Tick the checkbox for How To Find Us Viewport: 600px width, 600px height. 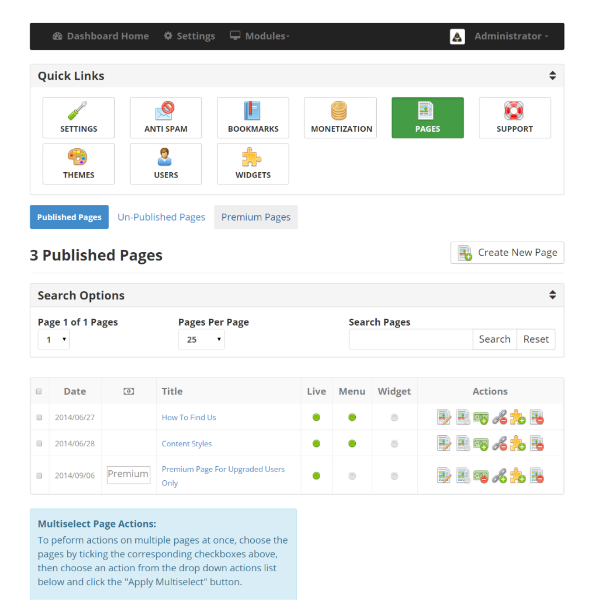pos(39,417)
